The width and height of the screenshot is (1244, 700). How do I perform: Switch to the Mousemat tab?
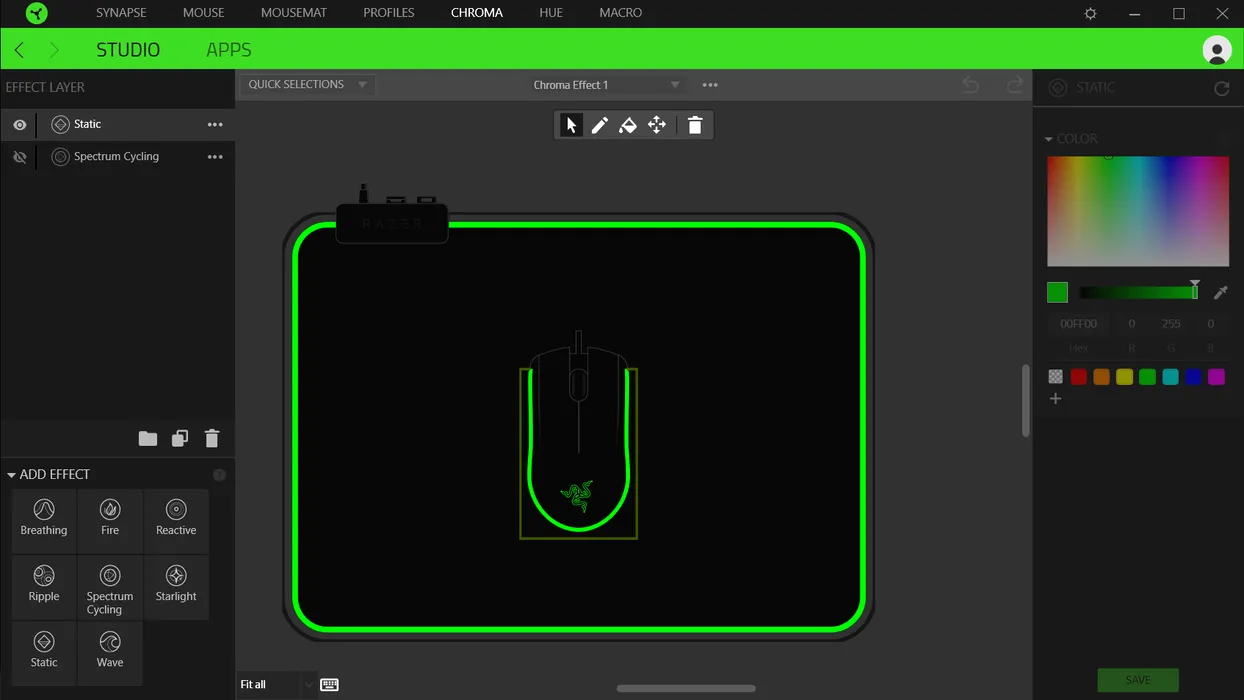[x=294, y=13]
